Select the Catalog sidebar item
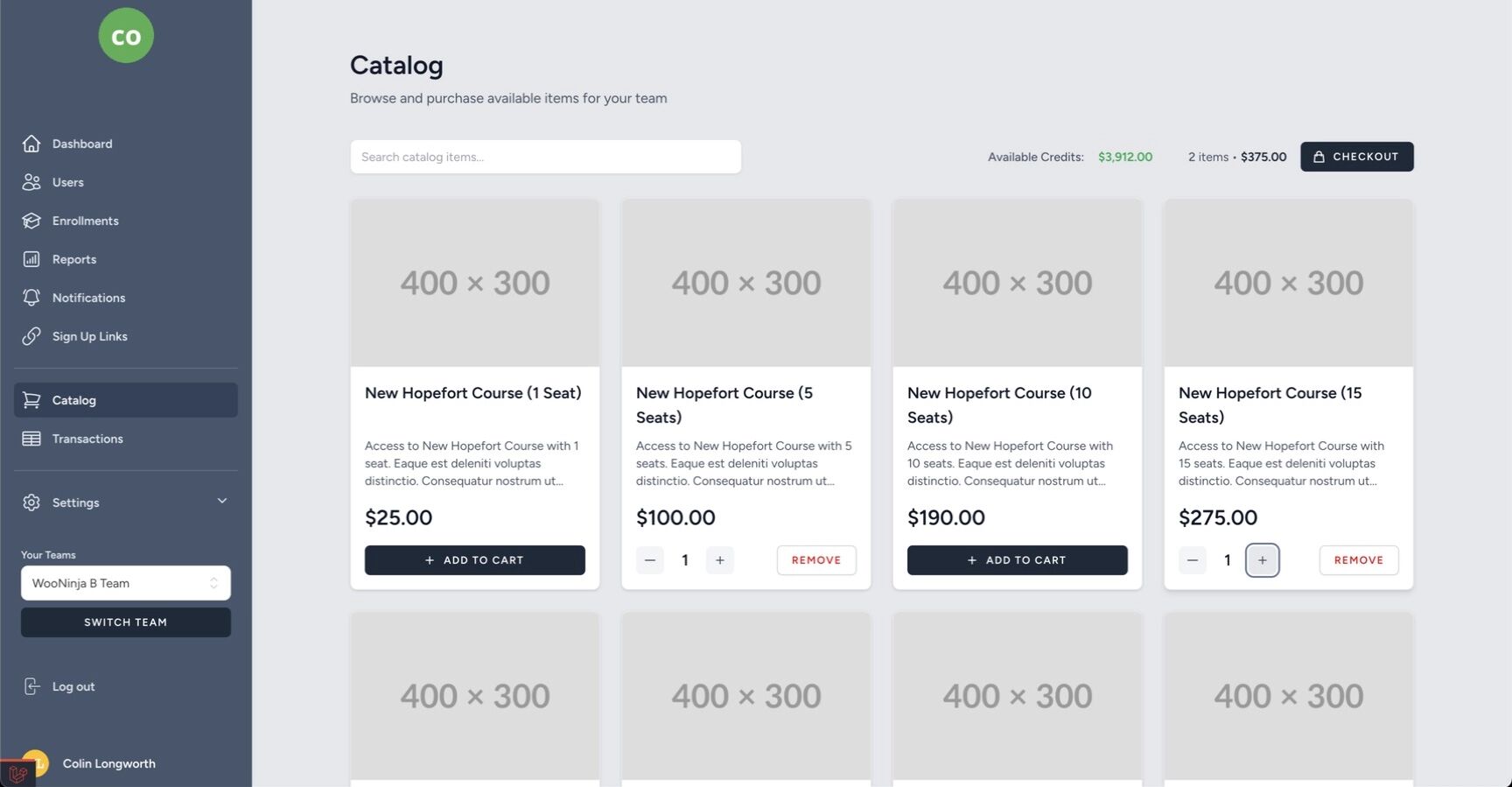Viewport: 1512px width, 787px height. (x=126, y=400)
